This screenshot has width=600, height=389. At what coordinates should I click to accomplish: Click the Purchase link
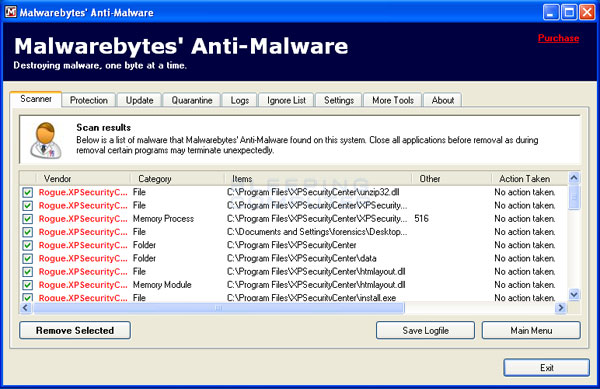point(558,38)
